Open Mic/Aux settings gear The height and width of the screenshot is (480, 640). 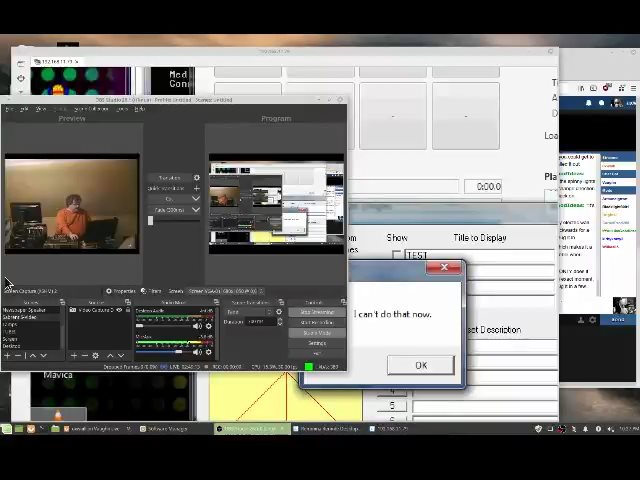[x=209, y=352]
